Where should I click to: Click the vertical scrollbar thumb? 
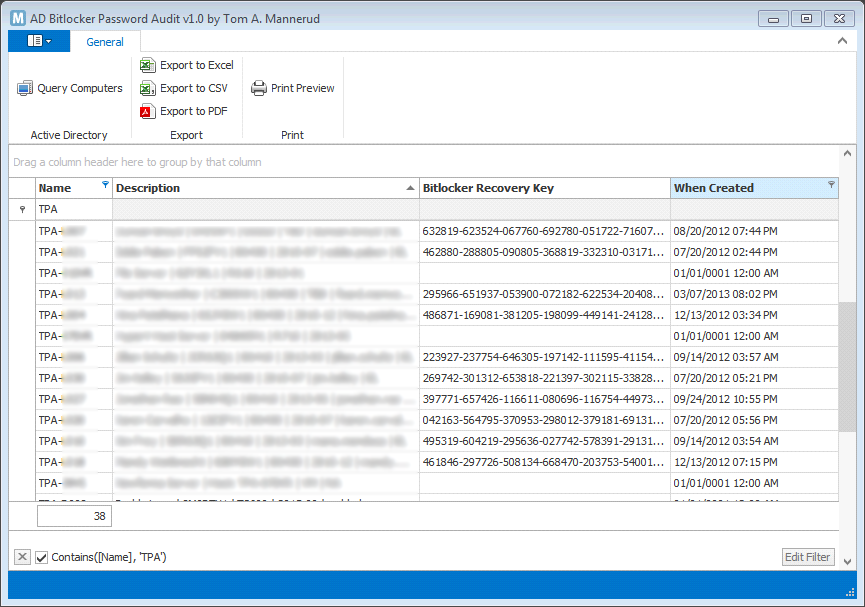point(847,366)
